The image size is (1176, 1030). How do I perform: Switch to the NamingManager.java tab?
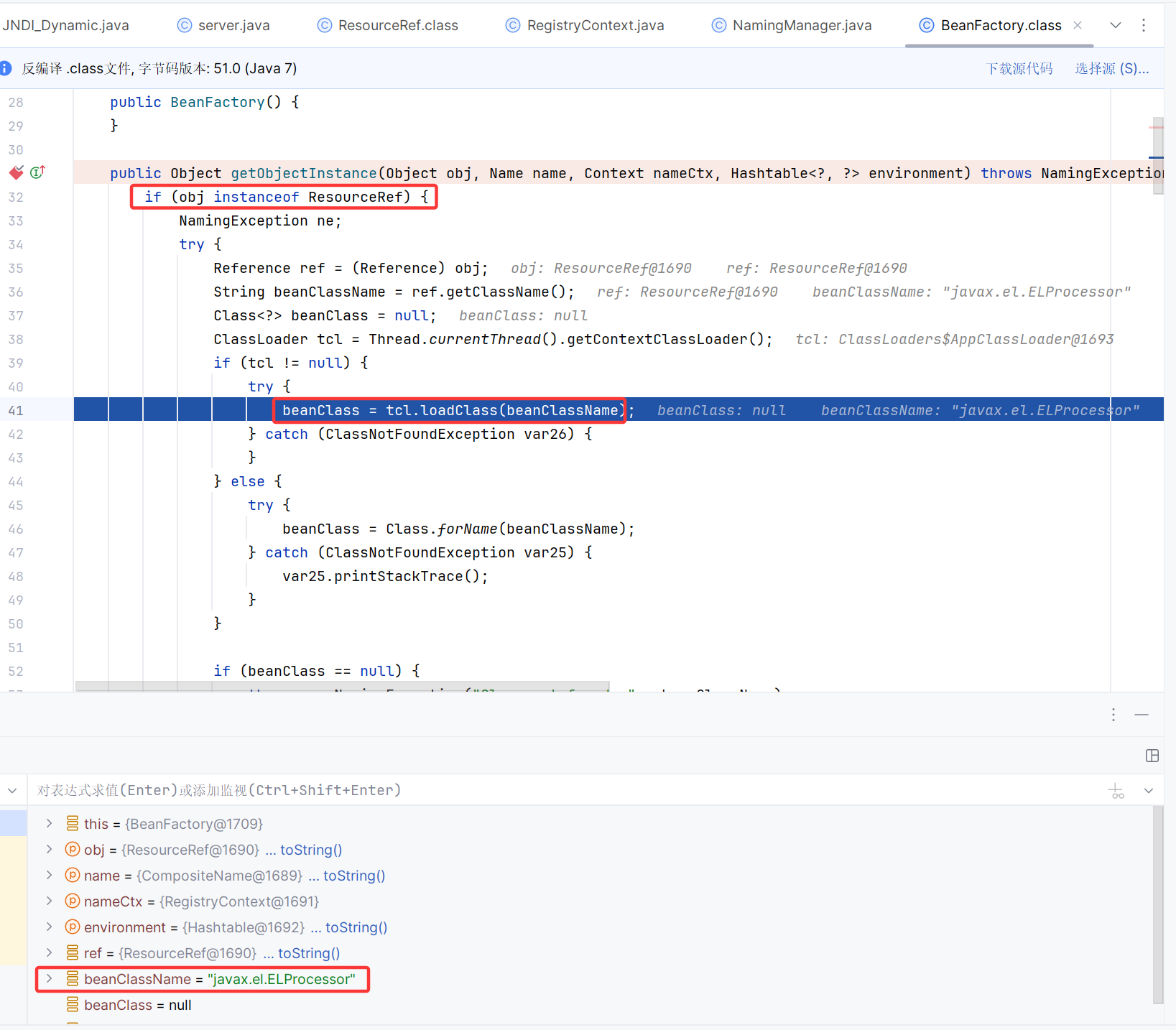(x=801, y=25)
